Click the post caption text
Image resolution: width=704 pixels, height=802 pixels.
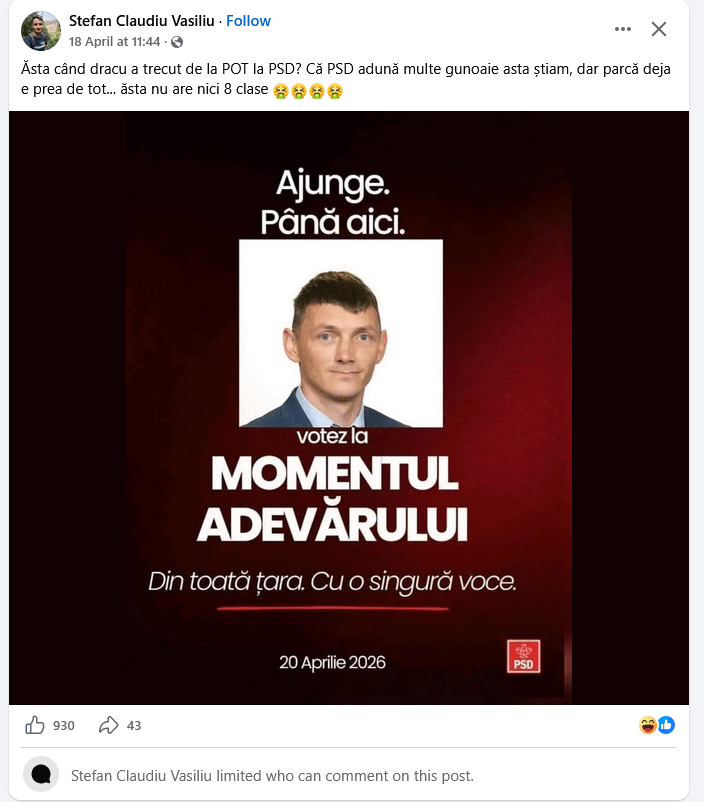coord(346,79)
